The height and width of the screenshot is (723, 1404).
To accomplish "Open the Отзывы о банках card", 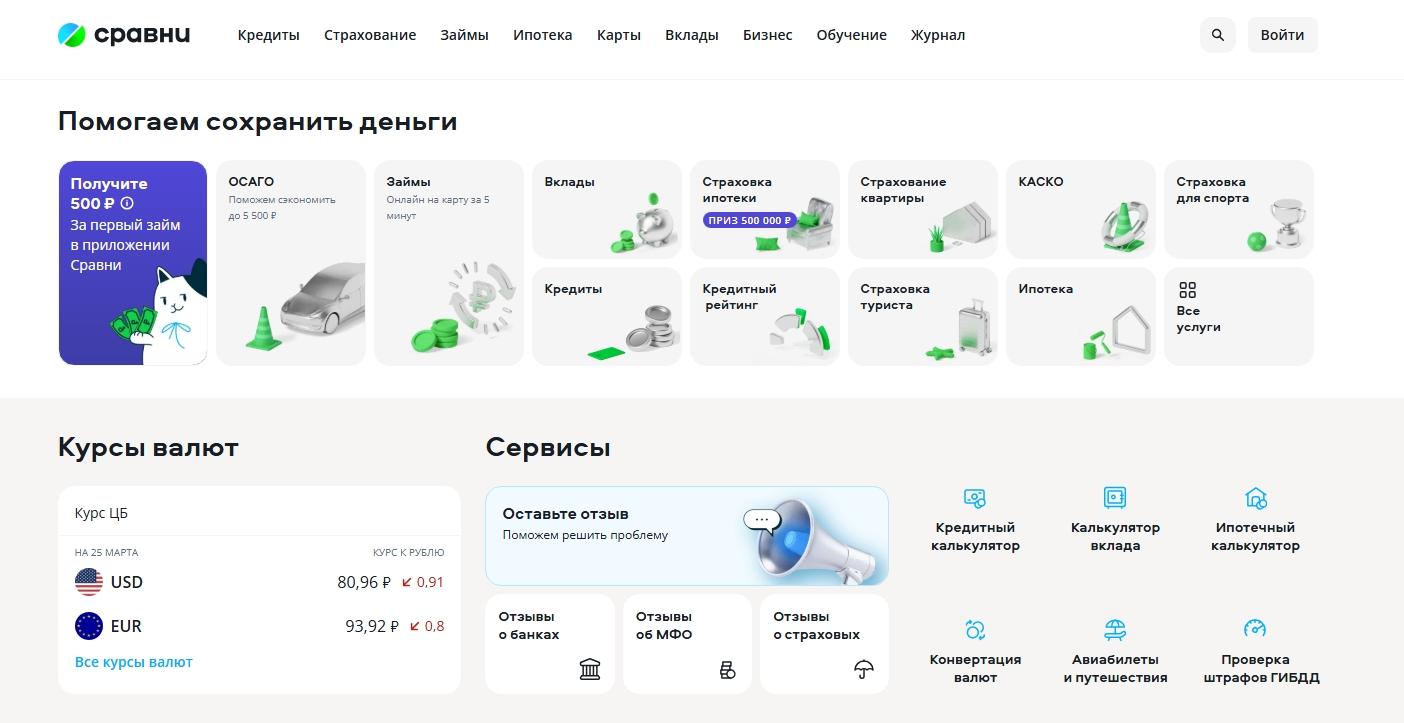I will tap(549, 644).
